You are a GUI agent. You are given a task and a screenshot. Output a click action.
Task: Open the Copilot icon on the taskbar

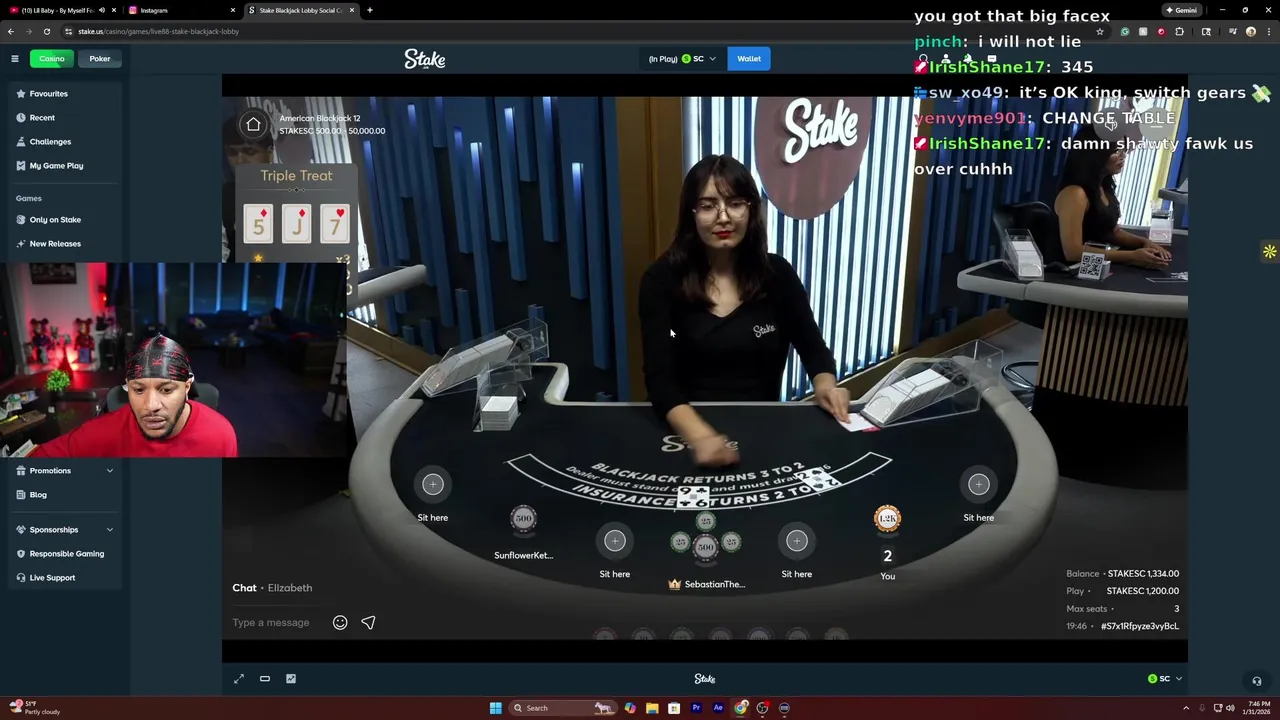coord(630,708)
